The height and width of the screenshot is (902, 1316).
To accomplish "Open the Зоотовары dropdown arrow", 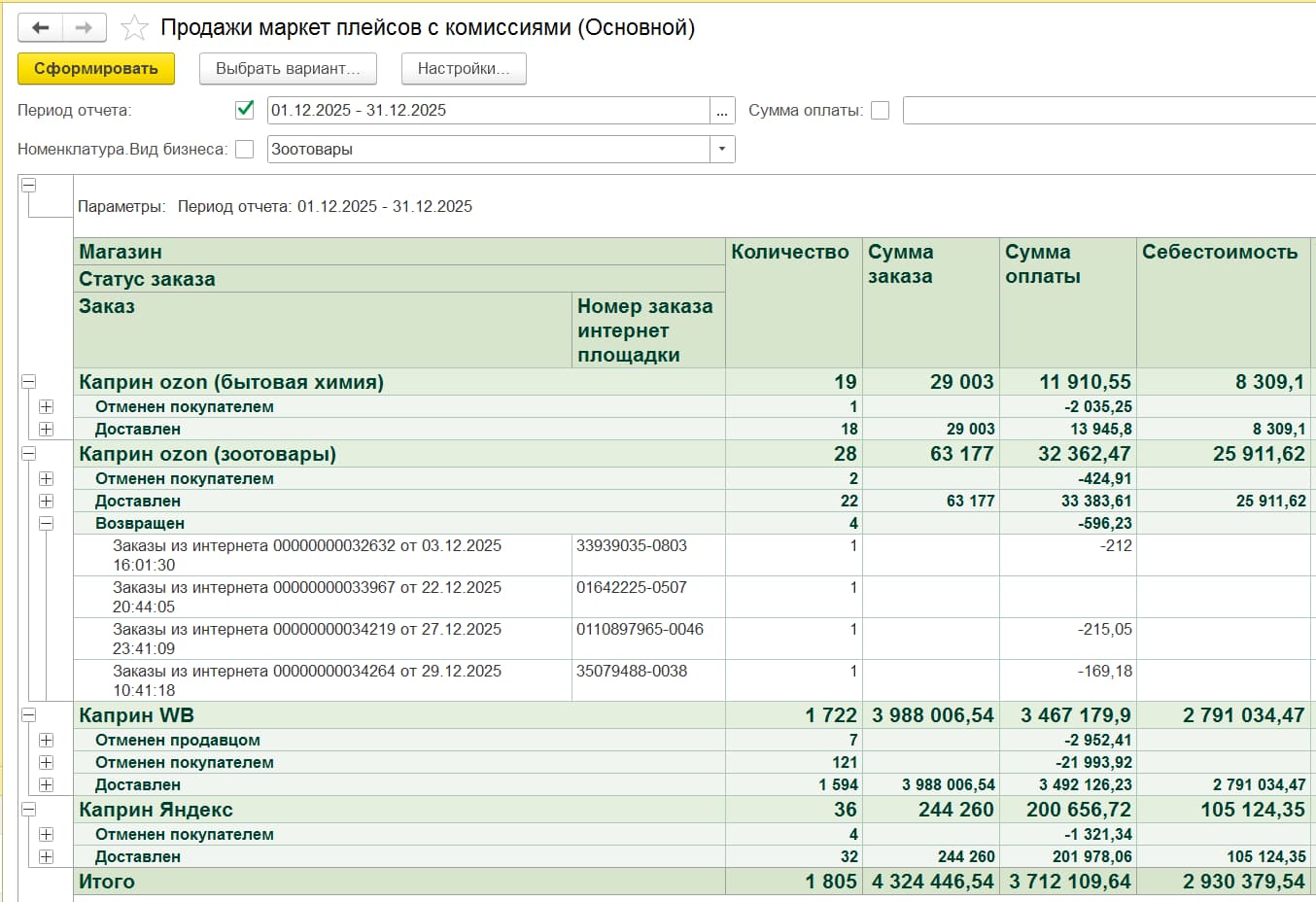I will (722, 150).
